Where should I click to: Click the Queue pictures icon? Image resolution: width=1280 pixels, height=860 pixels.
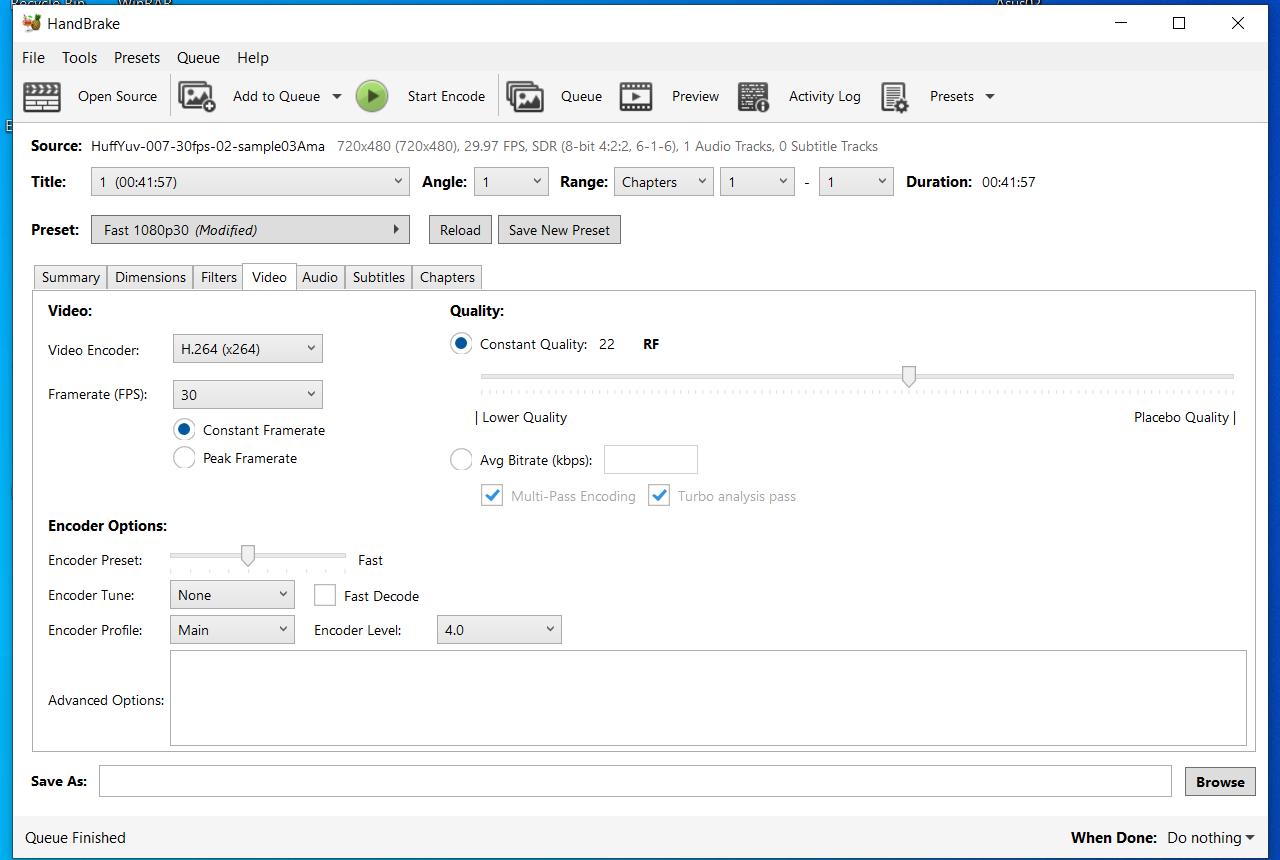525,96
